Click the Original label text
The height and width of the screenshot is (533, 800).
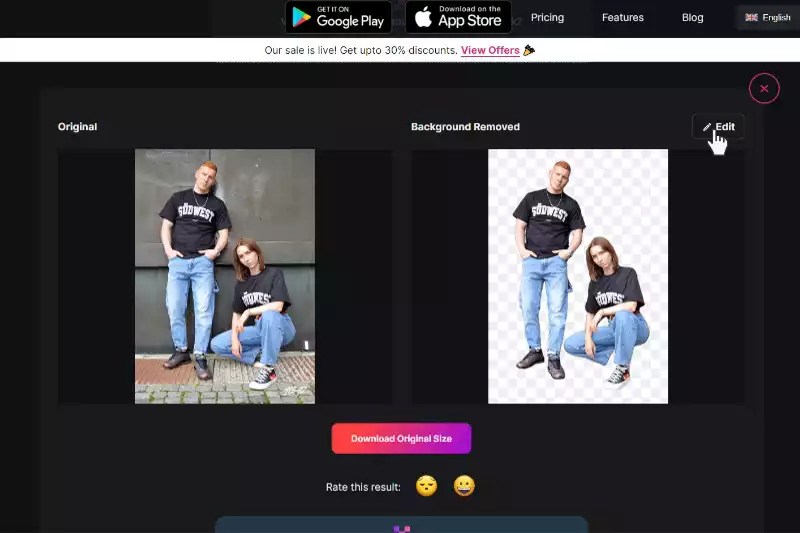77,126
